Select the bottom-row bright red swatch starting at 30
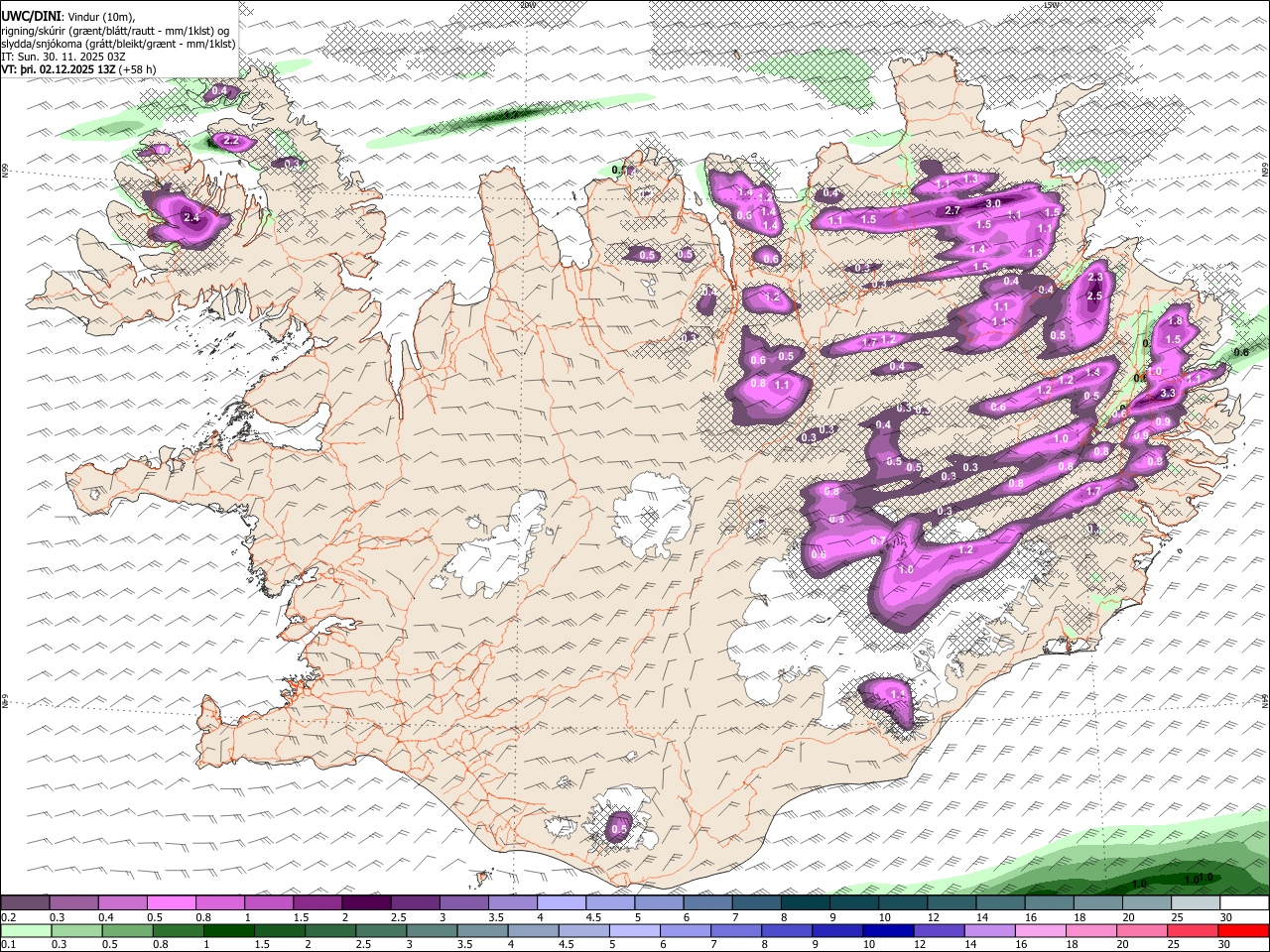This screenshot has width=1270, height=952. click(x=1244, y=931)
